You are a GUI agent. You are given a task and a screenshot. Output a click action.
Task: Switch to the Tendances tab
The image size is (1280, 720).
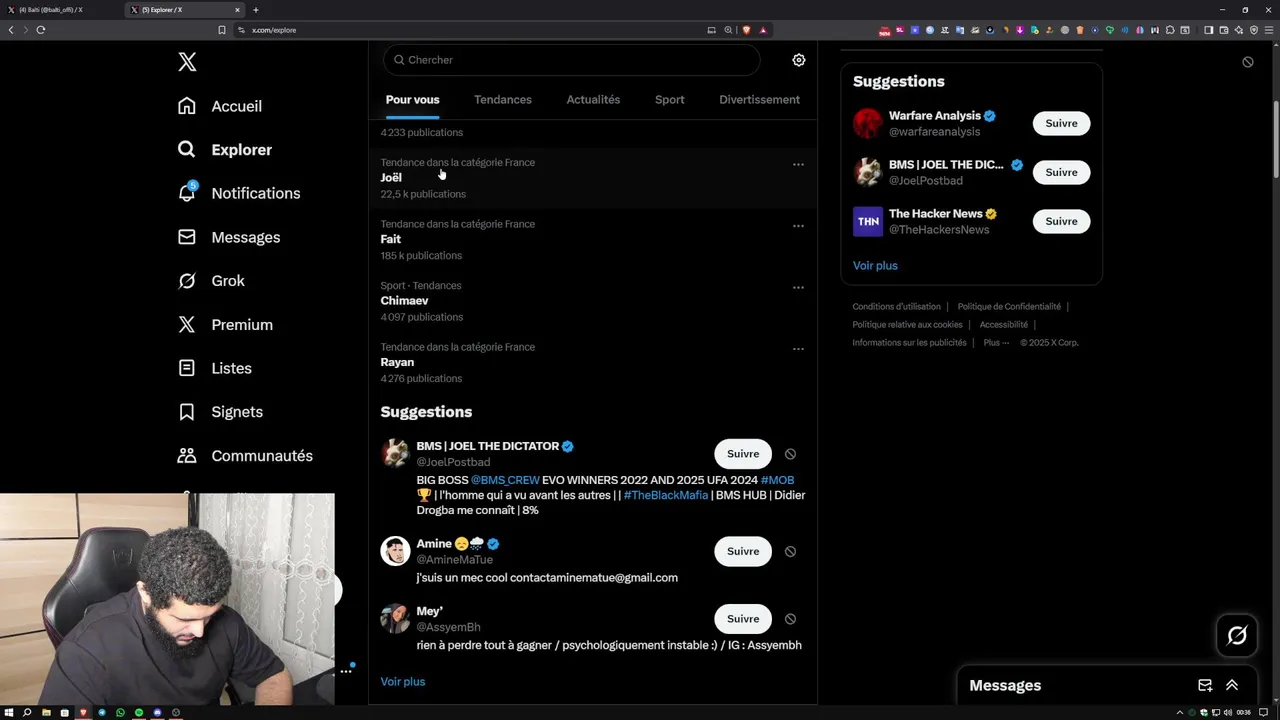[x=503, y=100]
